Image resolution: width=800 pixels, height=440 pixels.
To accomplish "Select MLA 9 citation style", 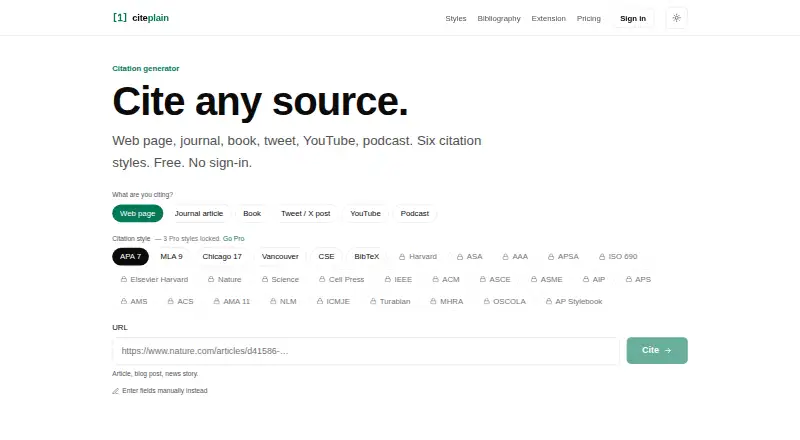I will click(x=171, y=257).
